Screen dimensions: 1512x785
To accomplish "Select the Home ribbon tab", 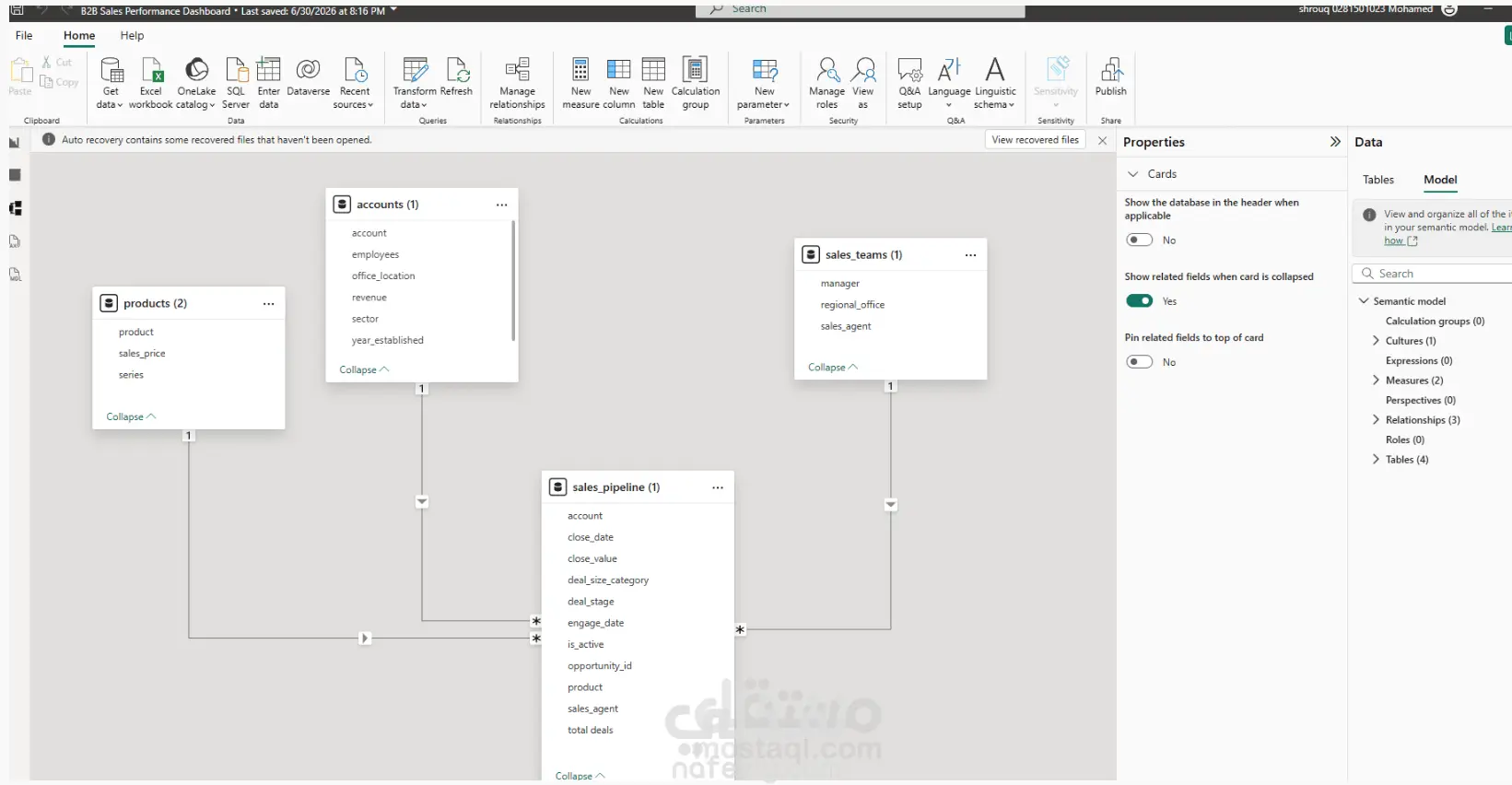I will (x=79, y=35).
